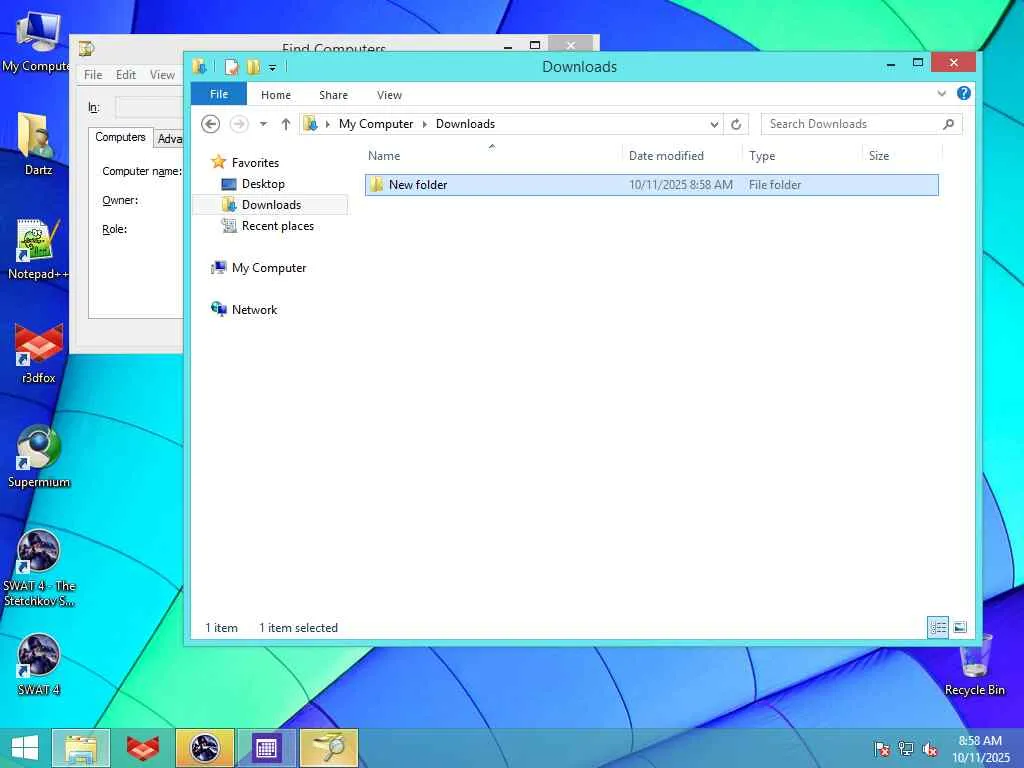The height and width of the screenshot is (768, 1024).
Task: Open the Customize Quick Access Toolbar dropdown
Action: (x=272, y=67)
